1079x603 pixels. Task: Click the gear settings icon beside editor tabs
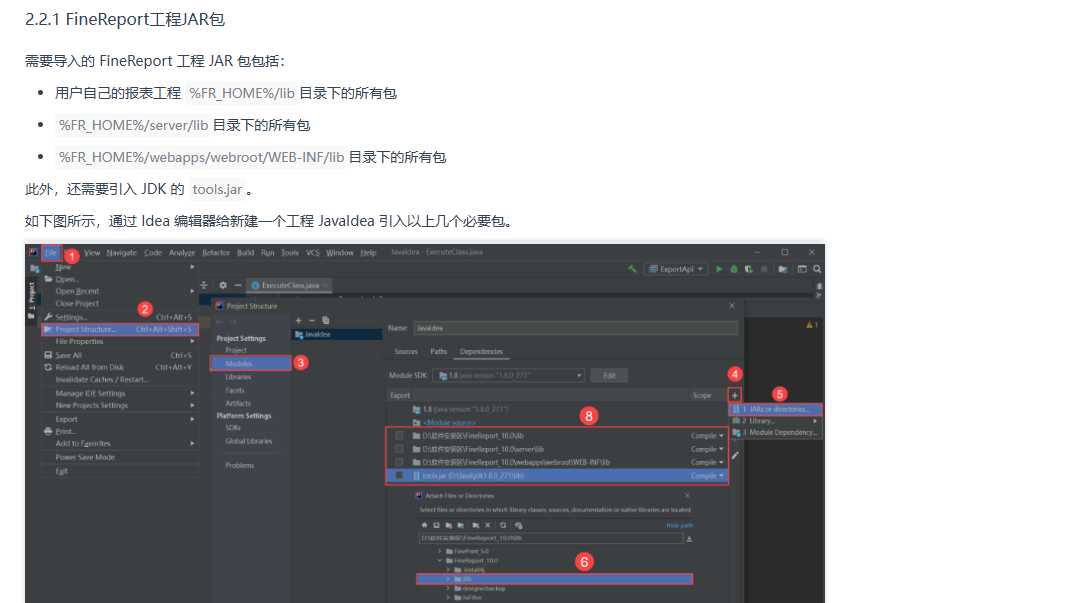(223, 285)
